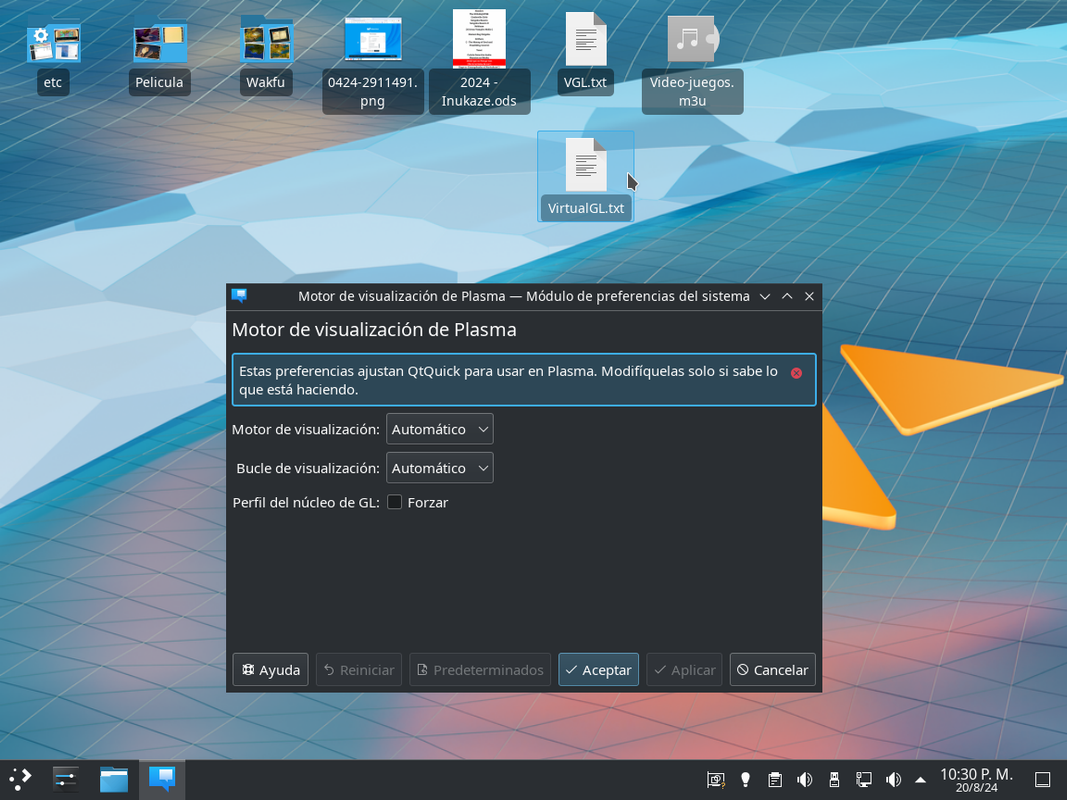Open the KDE application launcher
Viewport: 1067px width, 800px height.
(20, 779)
